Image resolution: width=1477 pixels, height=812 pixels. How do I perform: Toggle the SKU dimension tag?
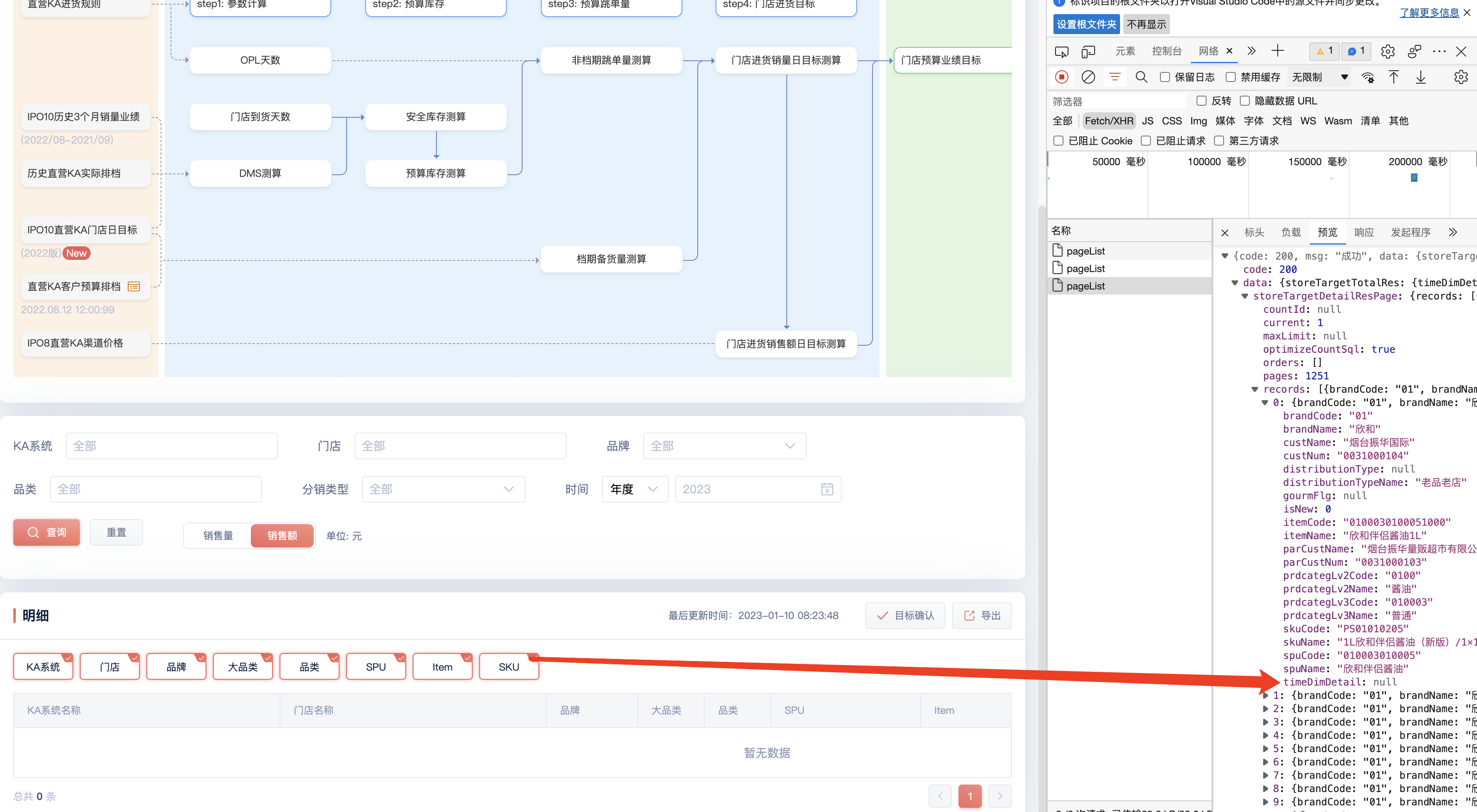(508, 667)
